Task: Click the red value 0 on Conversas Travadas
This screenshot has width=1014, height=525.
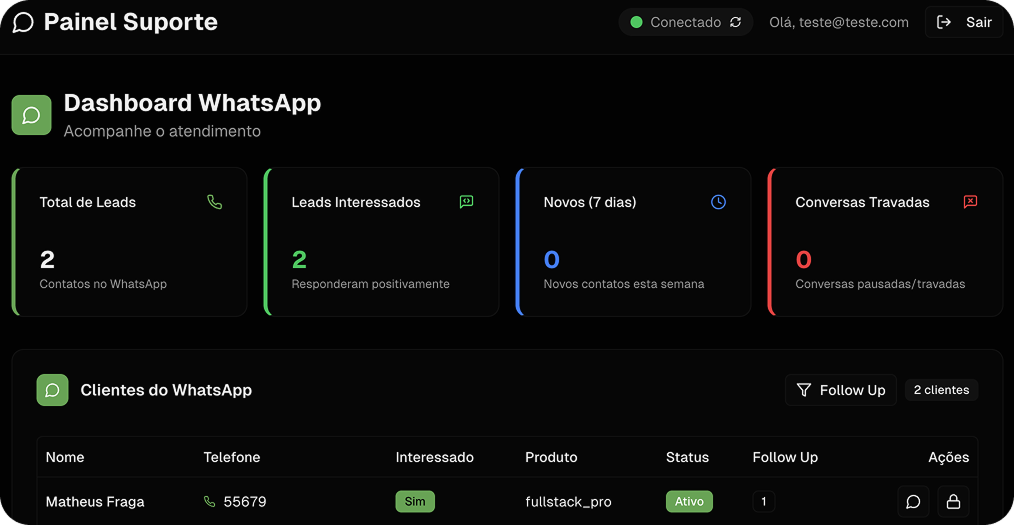Action: click(803, 260)
